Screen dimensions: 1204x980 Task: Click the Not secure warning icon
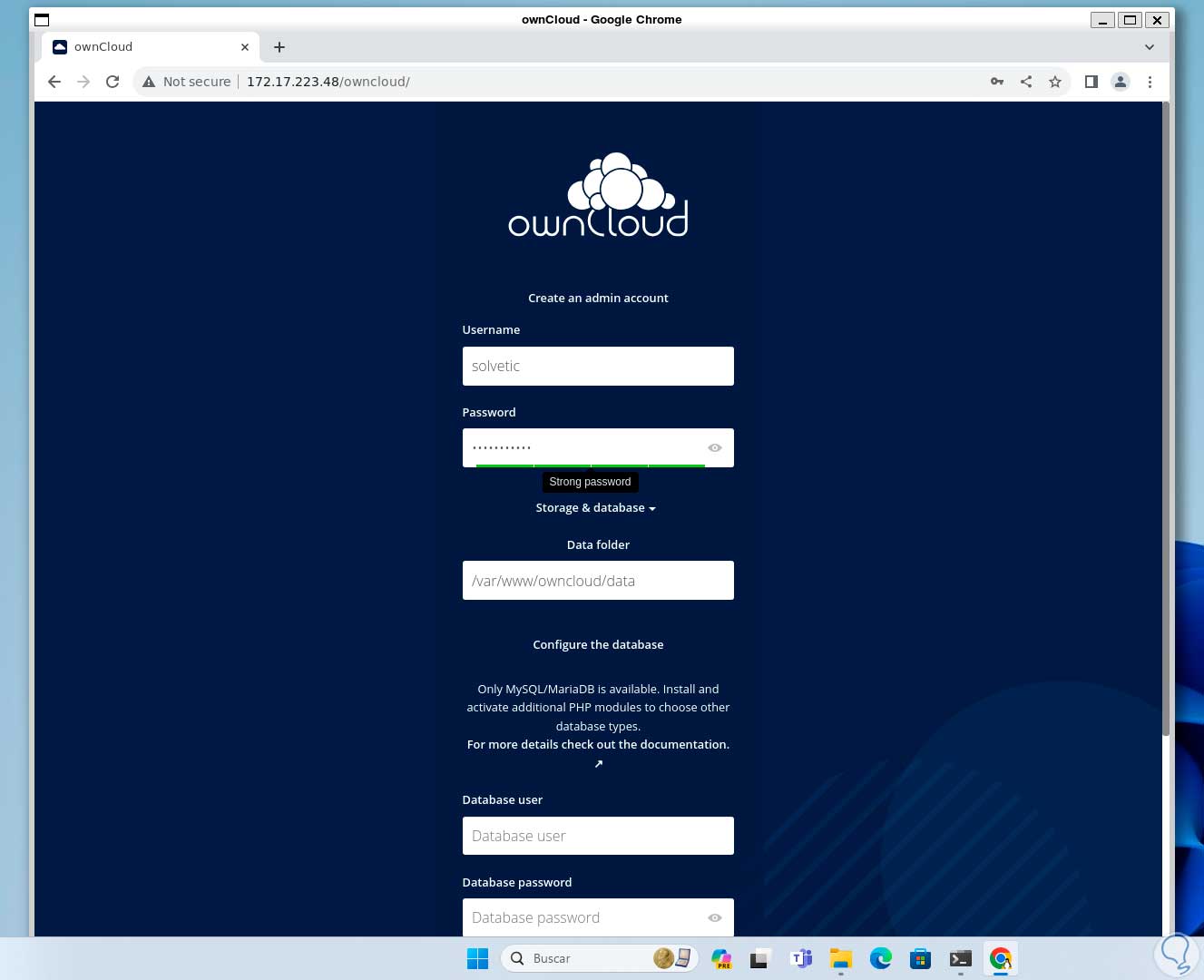[149, 82]
